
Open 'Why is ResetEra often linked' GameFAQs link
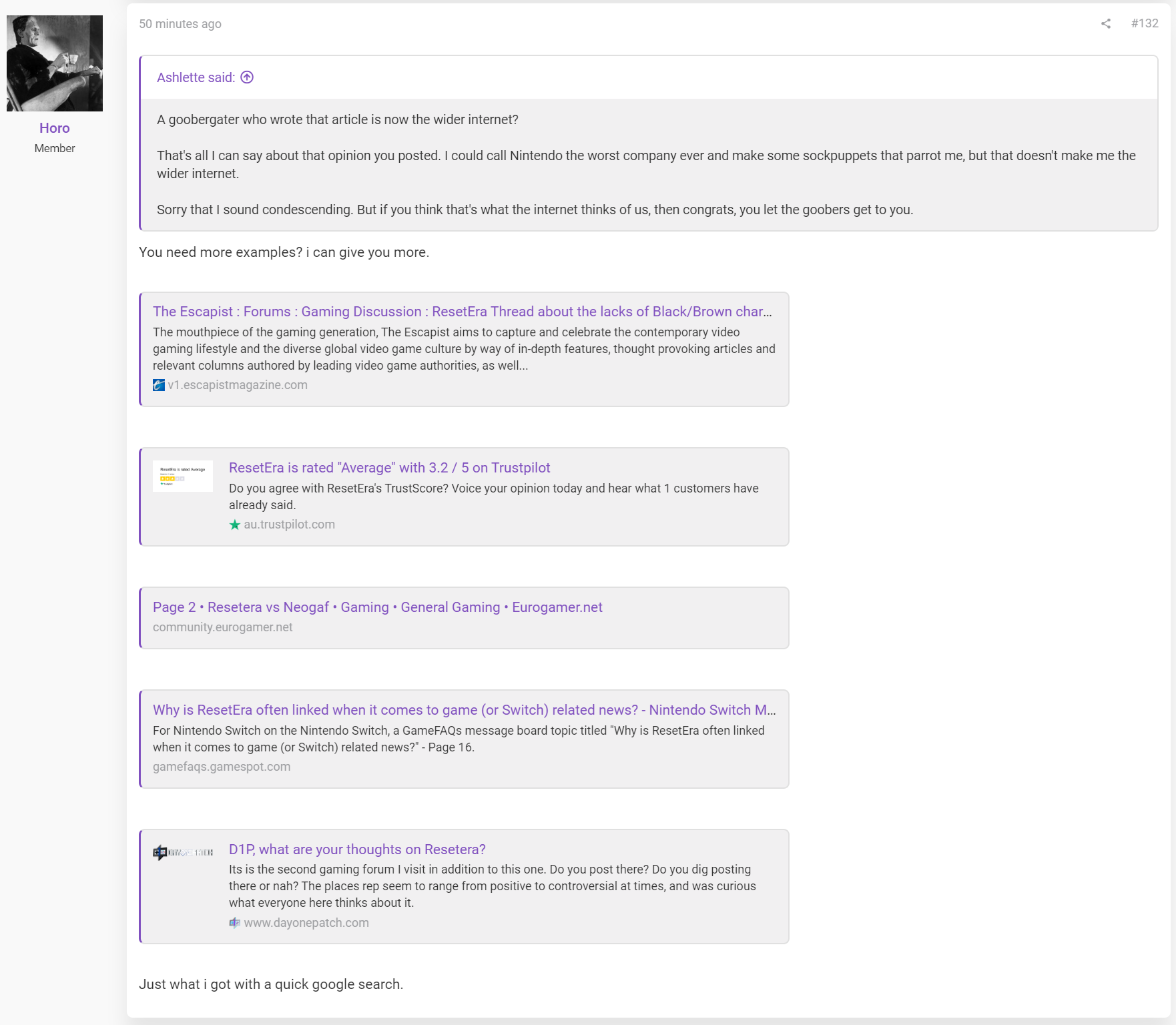pyautogui.click(x=465, y=710)
